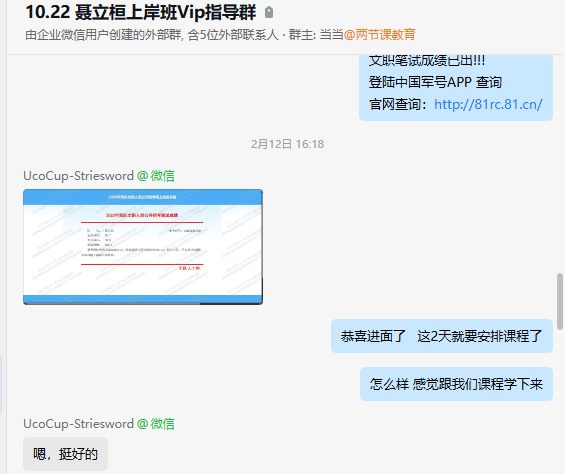Open the exam score screenshot thumbnail
The height and width of the screenshot is (474, 565).
(143, 247)
